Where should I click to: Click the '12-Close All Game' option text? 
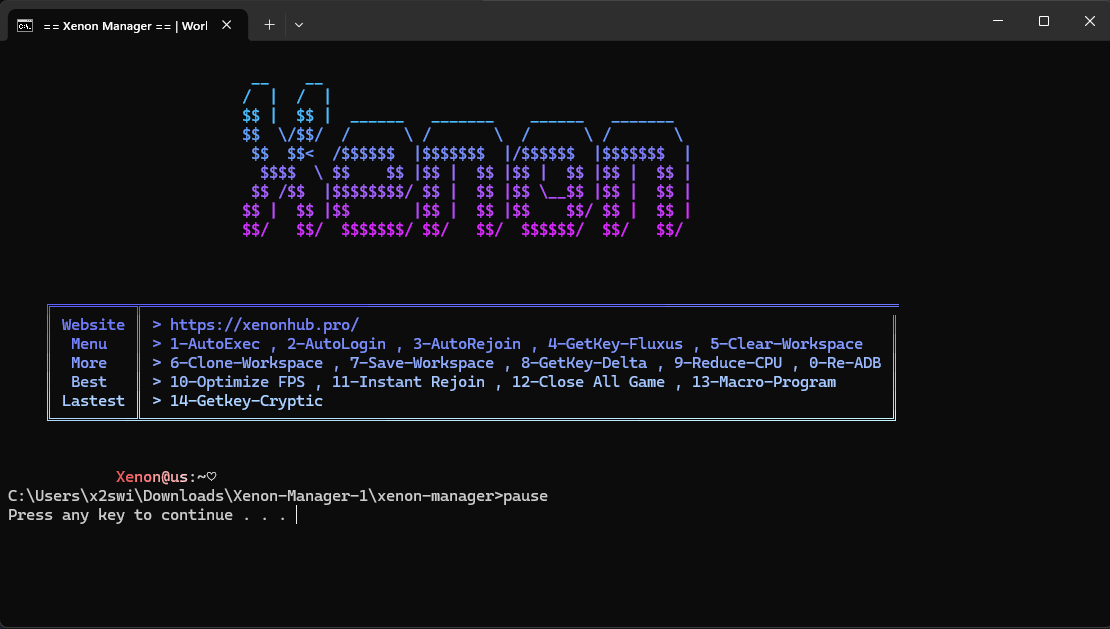588,382
